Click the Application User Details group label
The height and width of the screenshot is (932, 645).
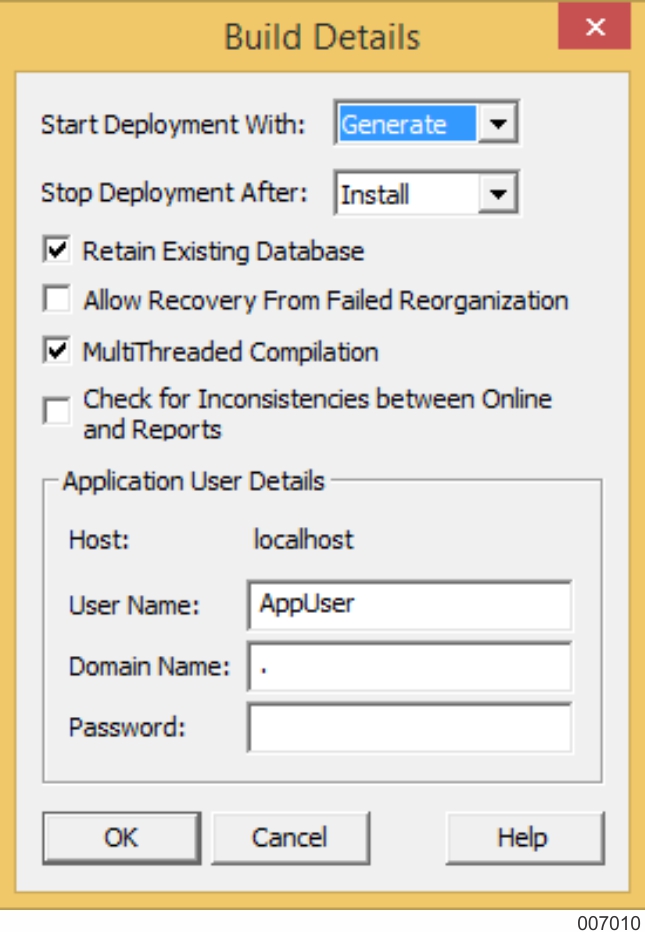pos(194,481)
